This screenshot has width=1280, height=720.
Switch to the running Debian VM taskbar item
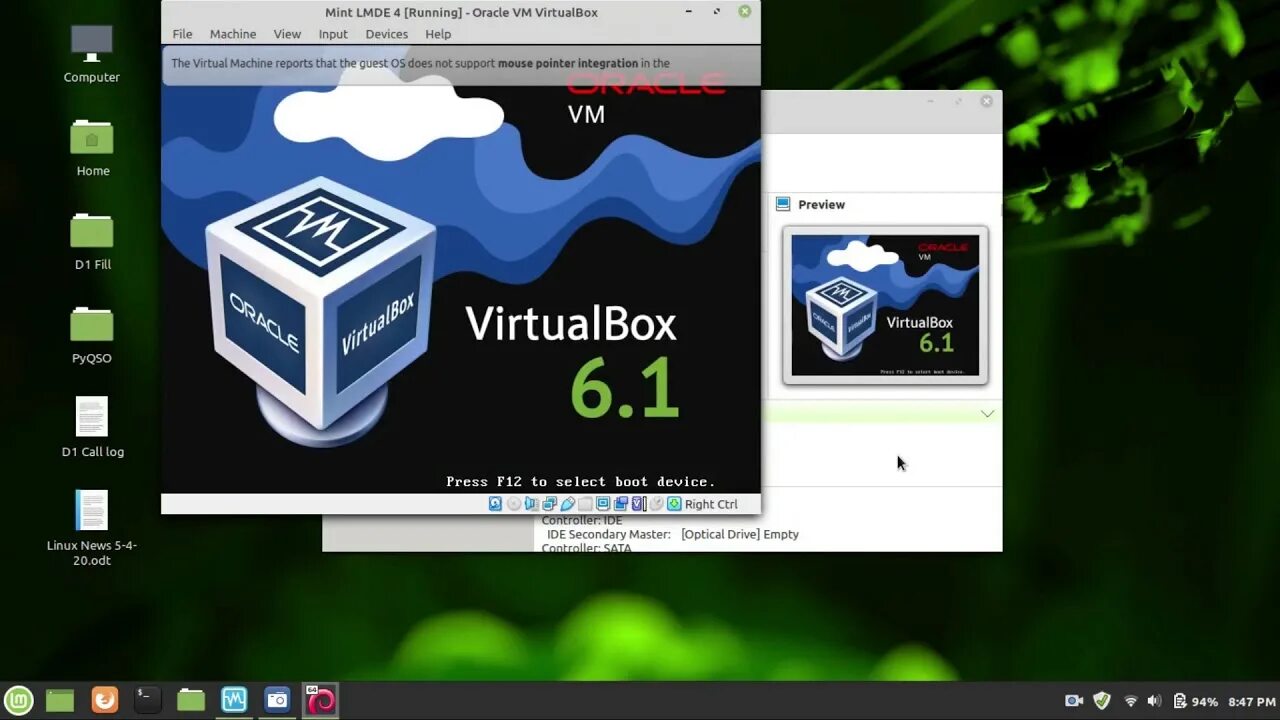321,700
